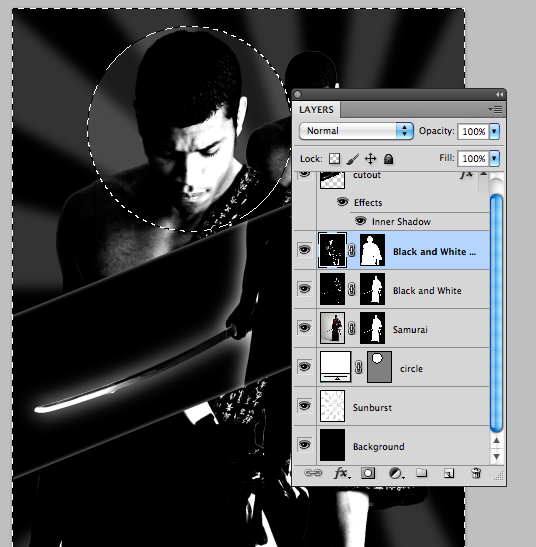Hide the Background layer

click(304, 445)
